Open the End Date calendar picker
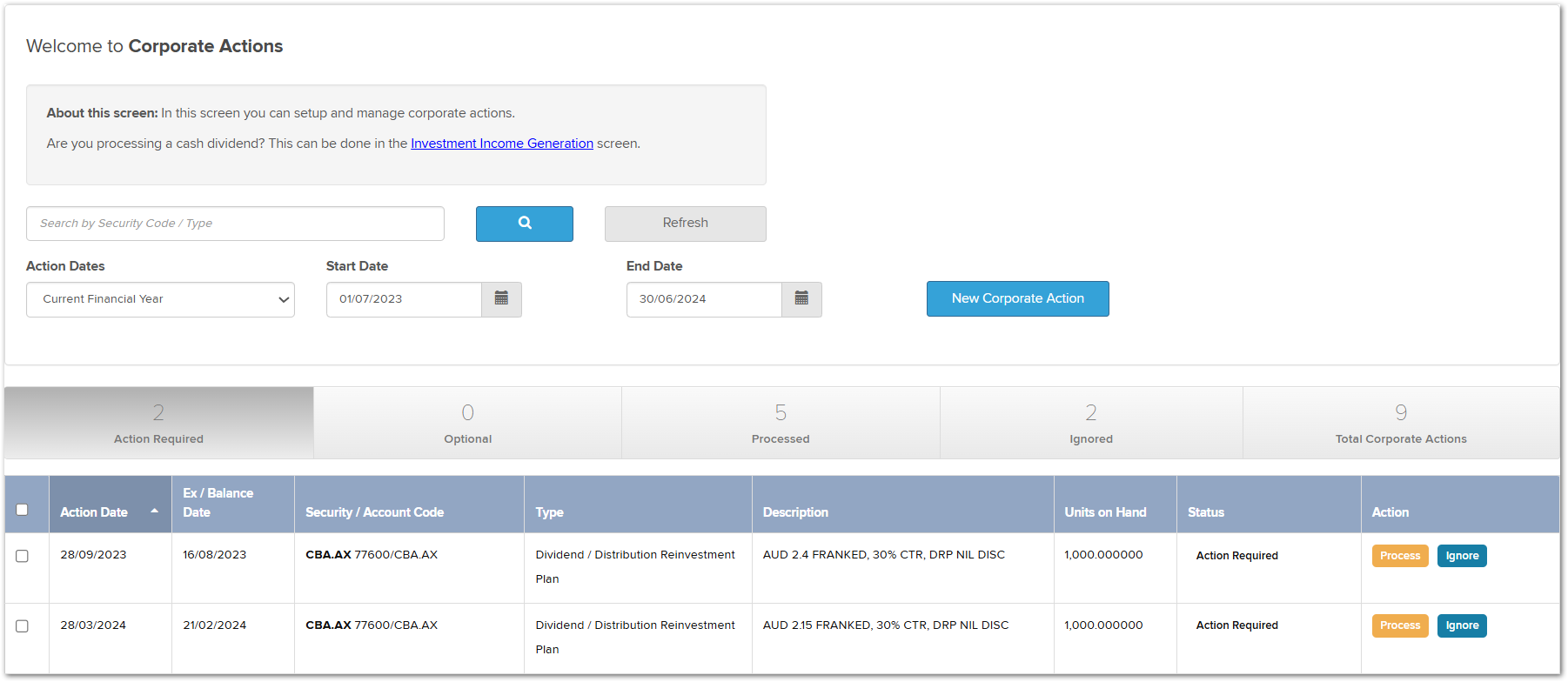The image size is (1568, 682). [x=802, y=299]
